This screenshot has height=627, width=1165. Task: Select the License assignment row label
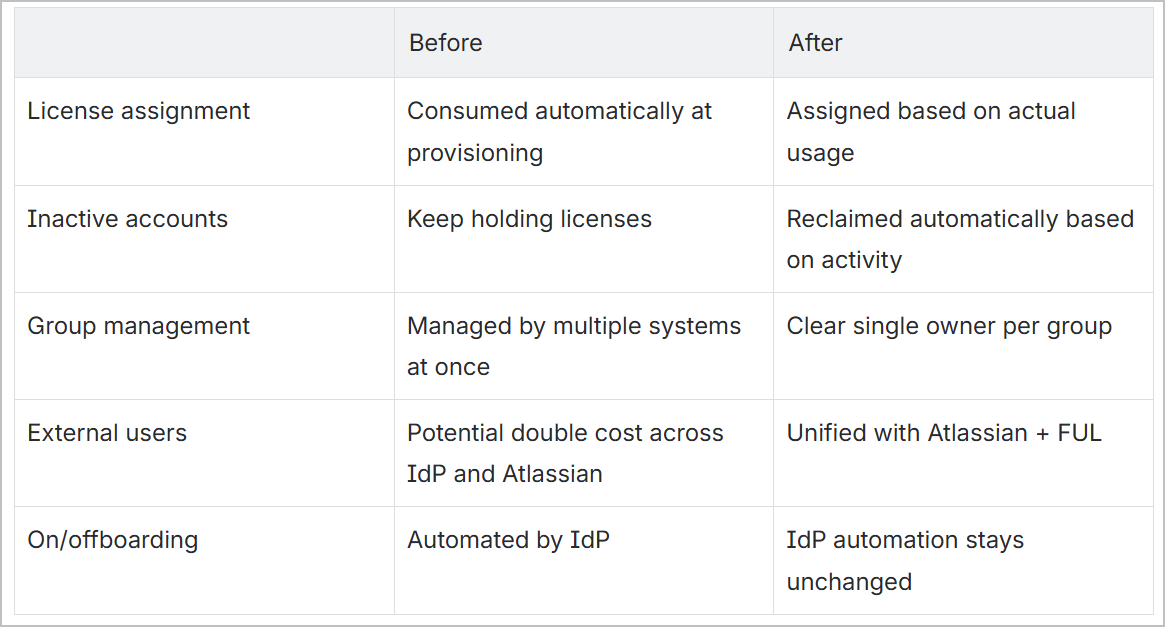click(138, 111)
